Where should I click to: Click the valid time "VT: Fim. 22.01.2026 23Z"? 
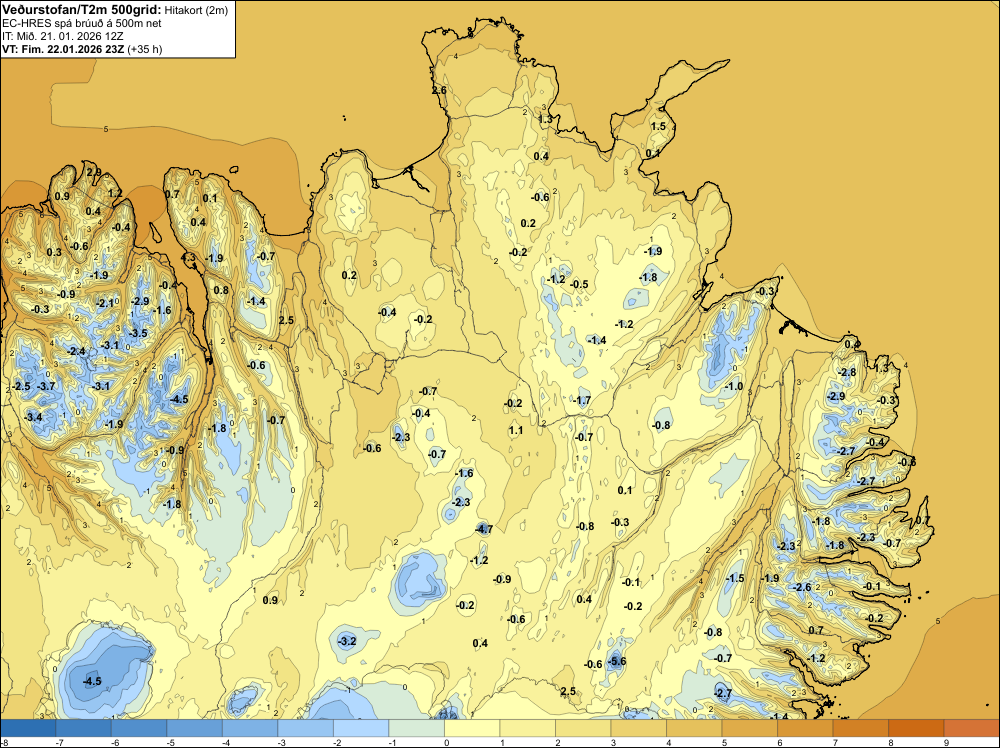tap(64, 49)
